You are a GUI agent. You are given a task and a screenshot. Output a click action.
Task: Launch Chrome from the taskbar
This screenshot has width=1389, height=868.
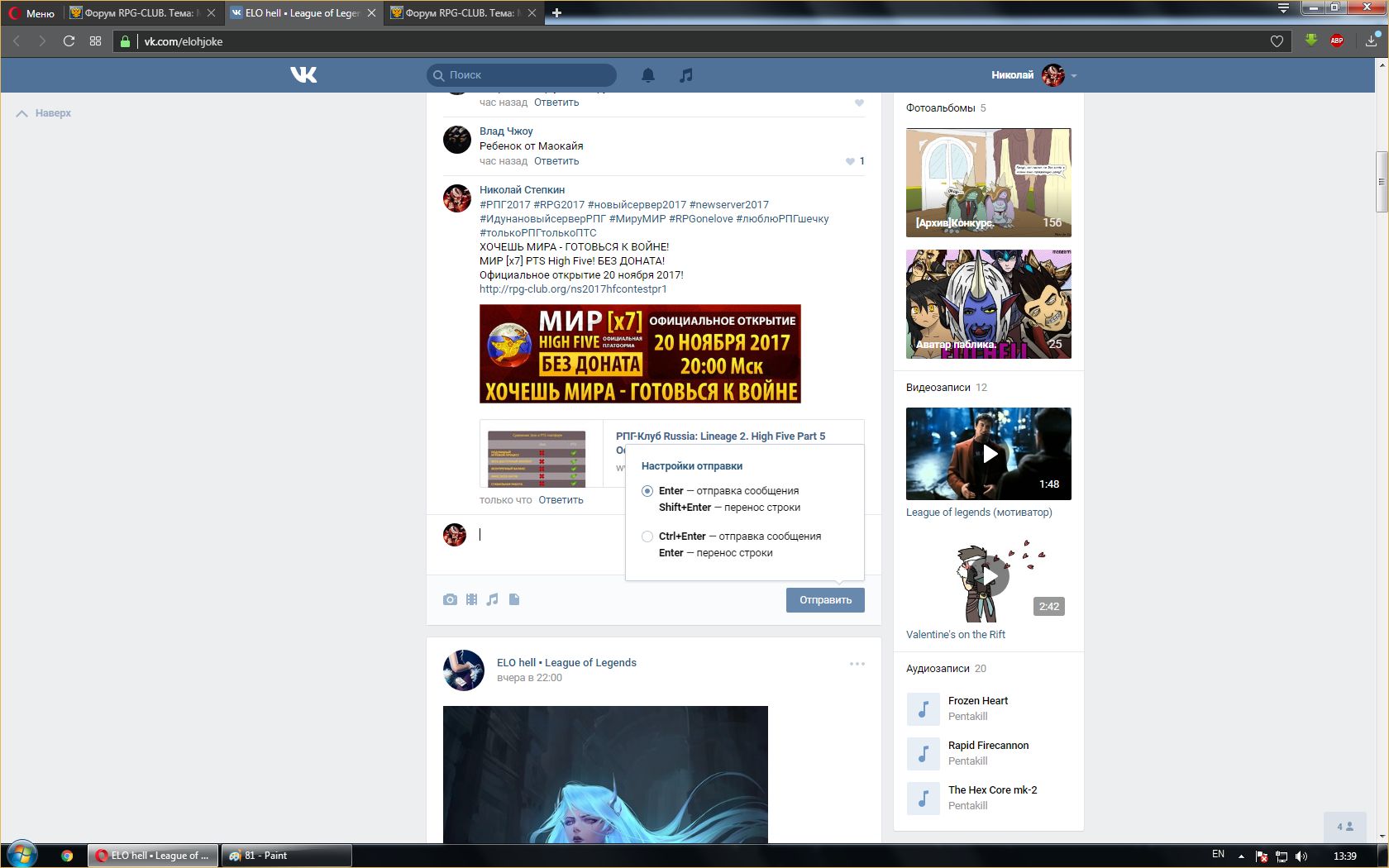(67, 856)
